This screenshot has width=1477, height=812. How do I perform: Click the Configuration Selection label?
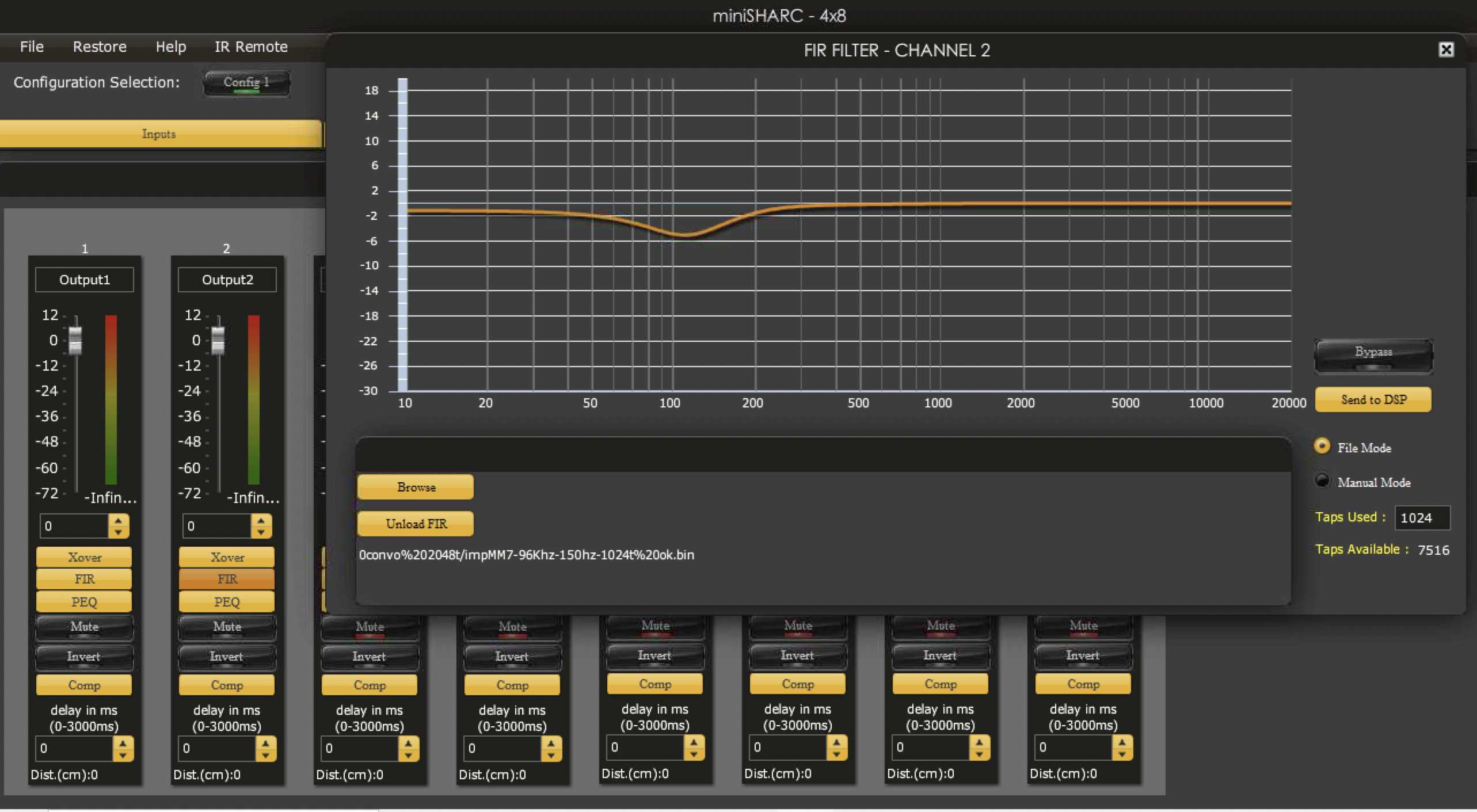[x=97, y=82]
